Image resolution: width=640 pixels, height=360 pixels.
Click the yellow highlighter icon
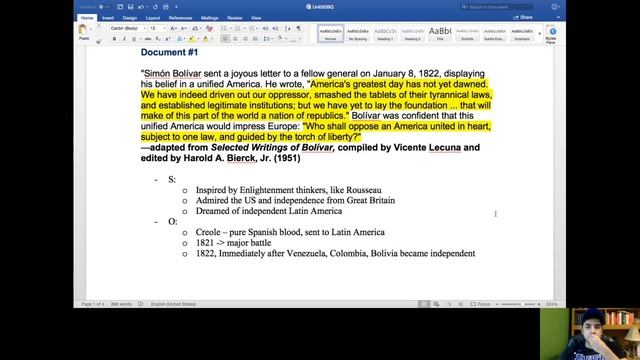[x=191, y=39]
